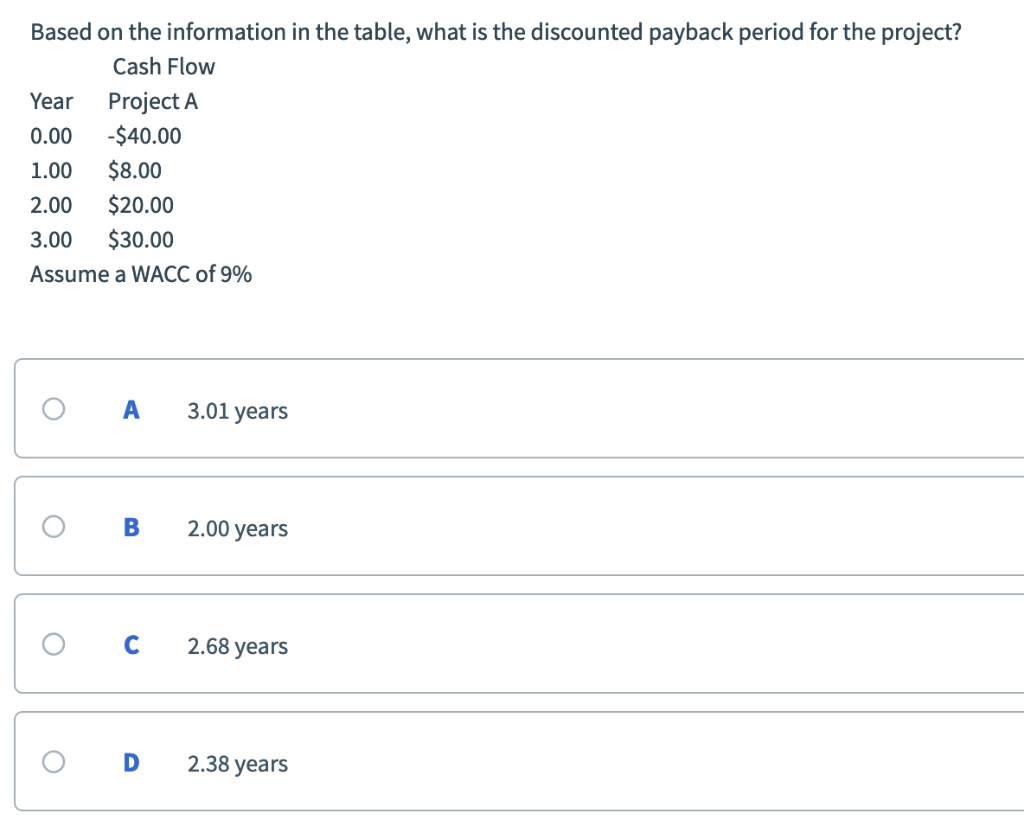This screenshot has height=820, width=1024.
Task: Click the -$40.00 cash flow value
Action: pos(145,136)
